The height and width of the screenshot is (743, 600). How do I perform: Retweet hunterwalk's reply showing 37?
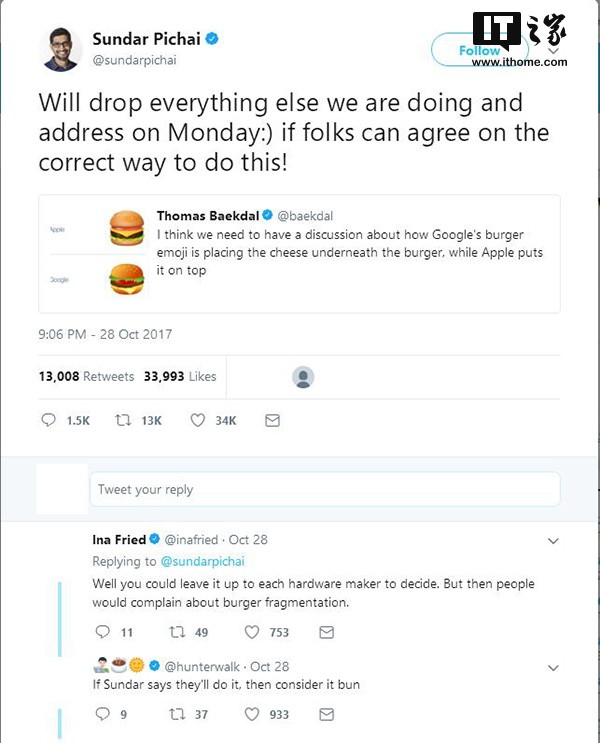178,714
